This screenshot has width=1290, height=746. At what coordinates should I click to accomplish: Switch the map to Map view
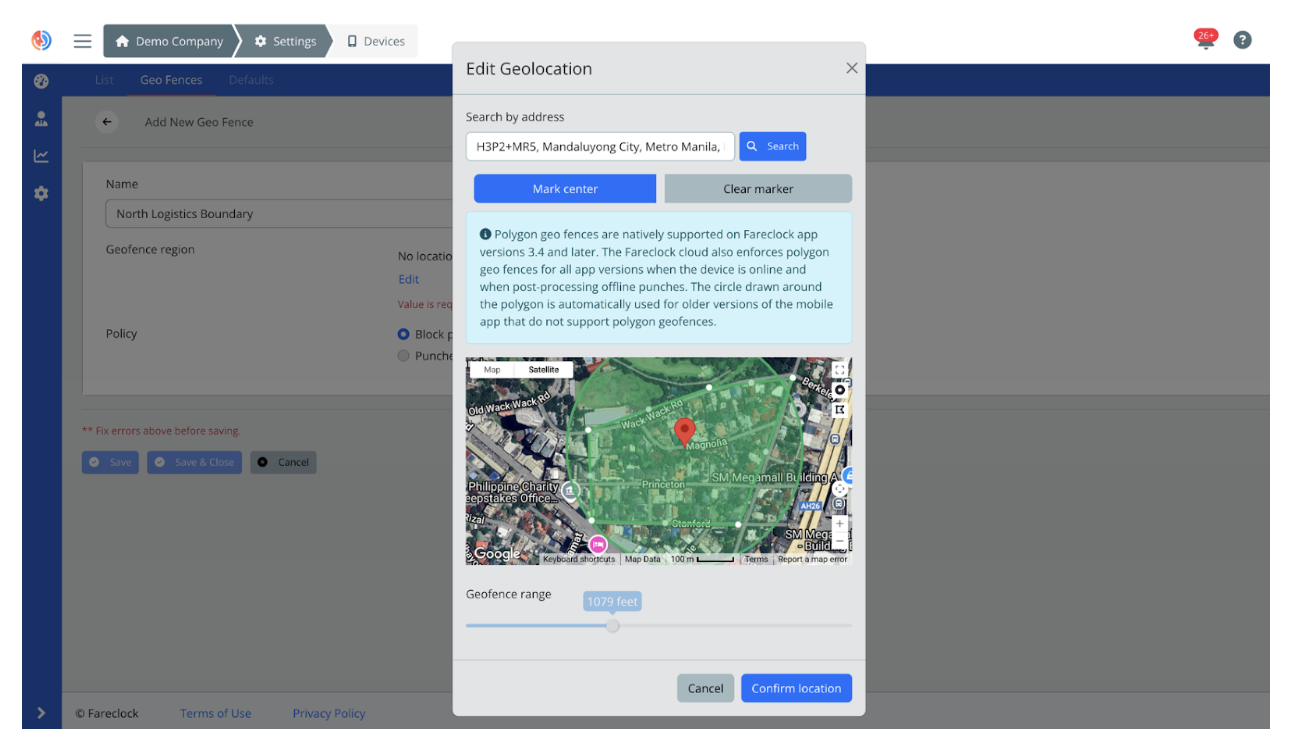pos(491,369)
